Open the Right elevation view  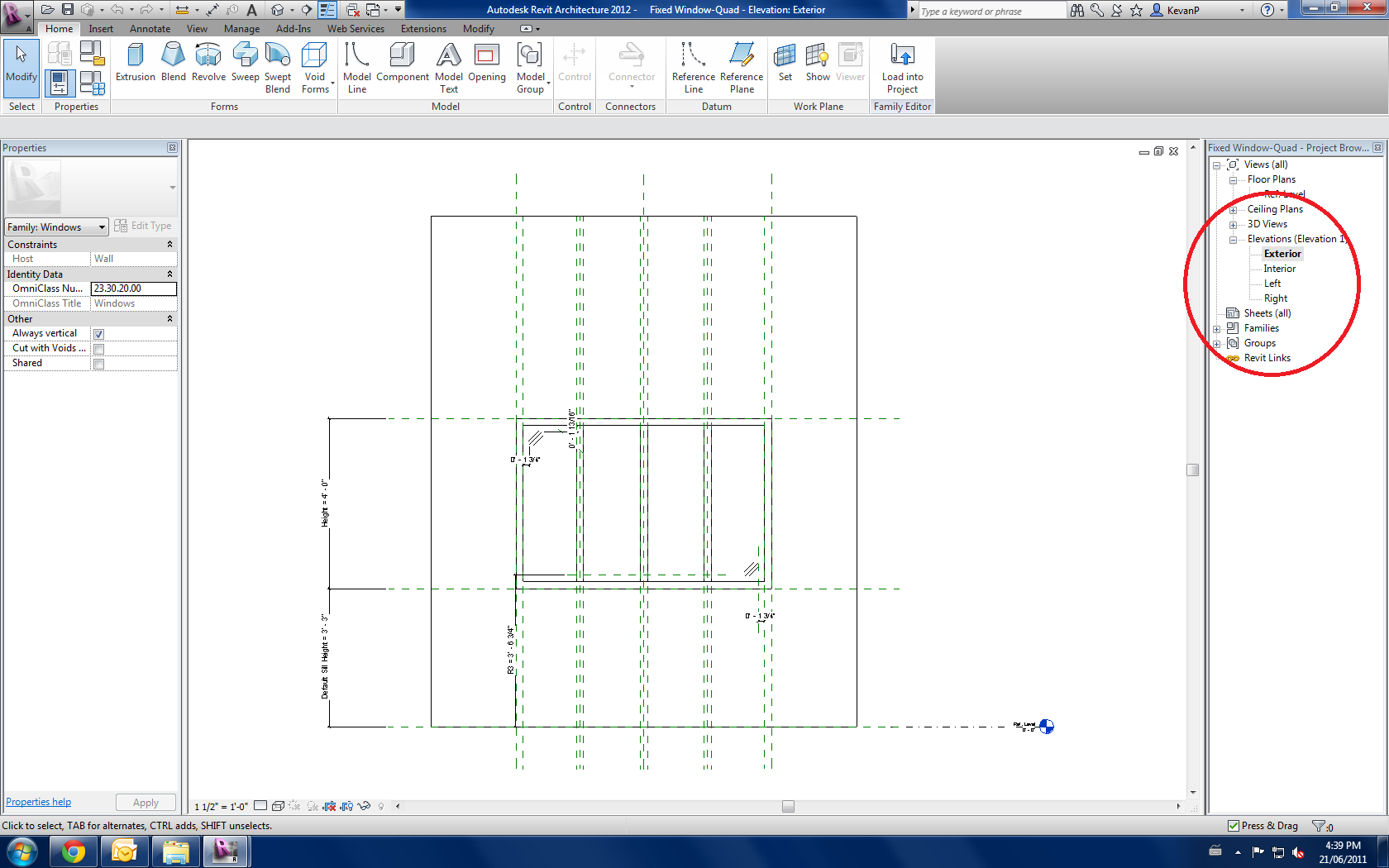pos(1275,298)
